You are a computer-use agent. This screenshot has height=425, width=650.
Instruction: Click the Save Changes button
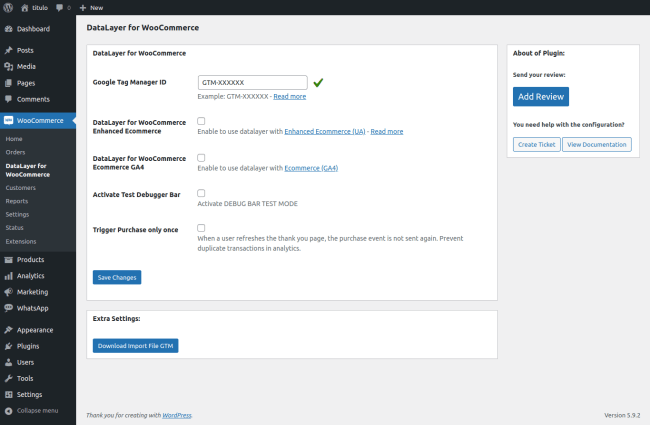click(x=117, y=277)
